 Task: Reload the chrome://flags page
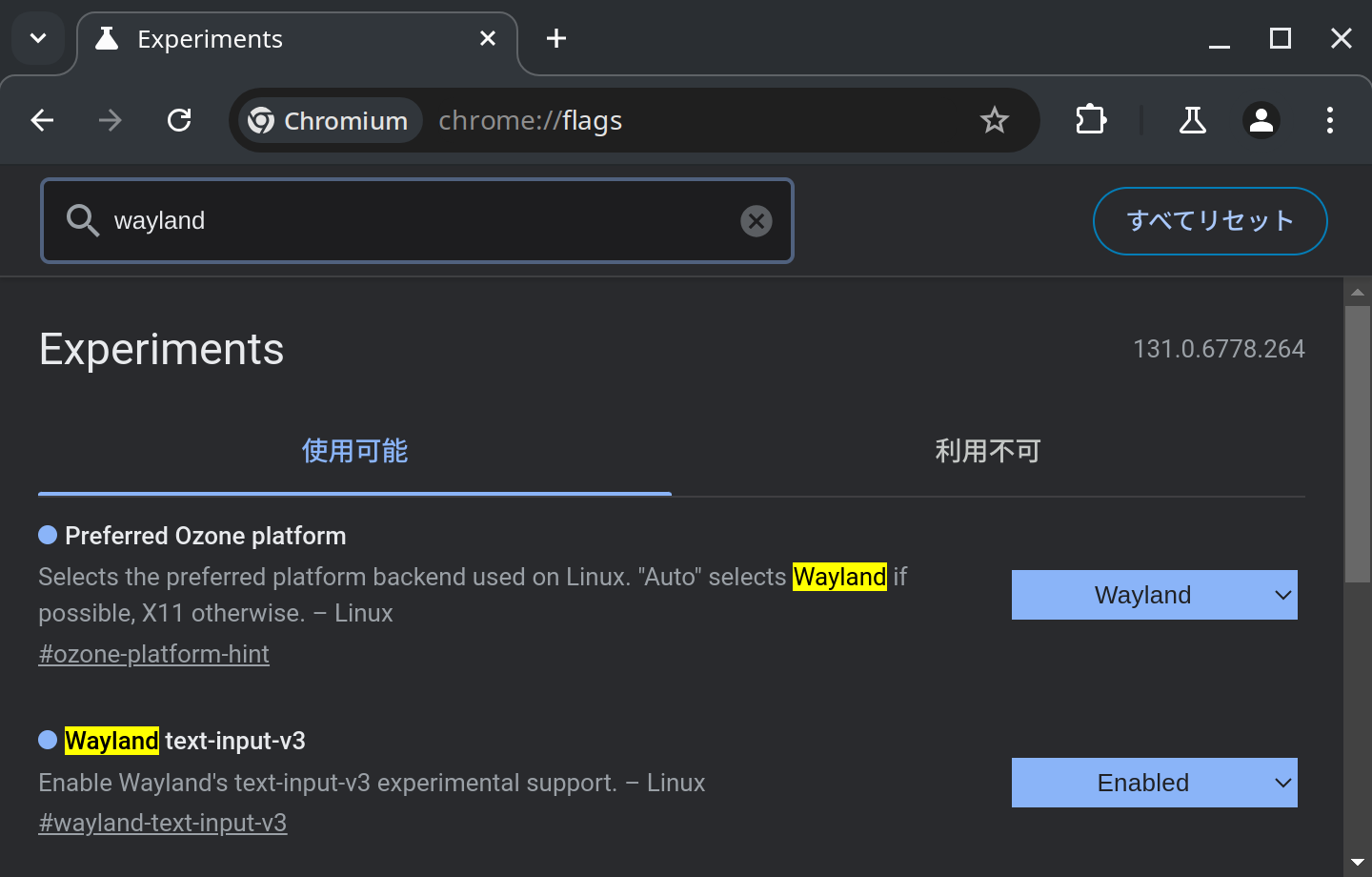pyautogui.click(x=180, y=120)
